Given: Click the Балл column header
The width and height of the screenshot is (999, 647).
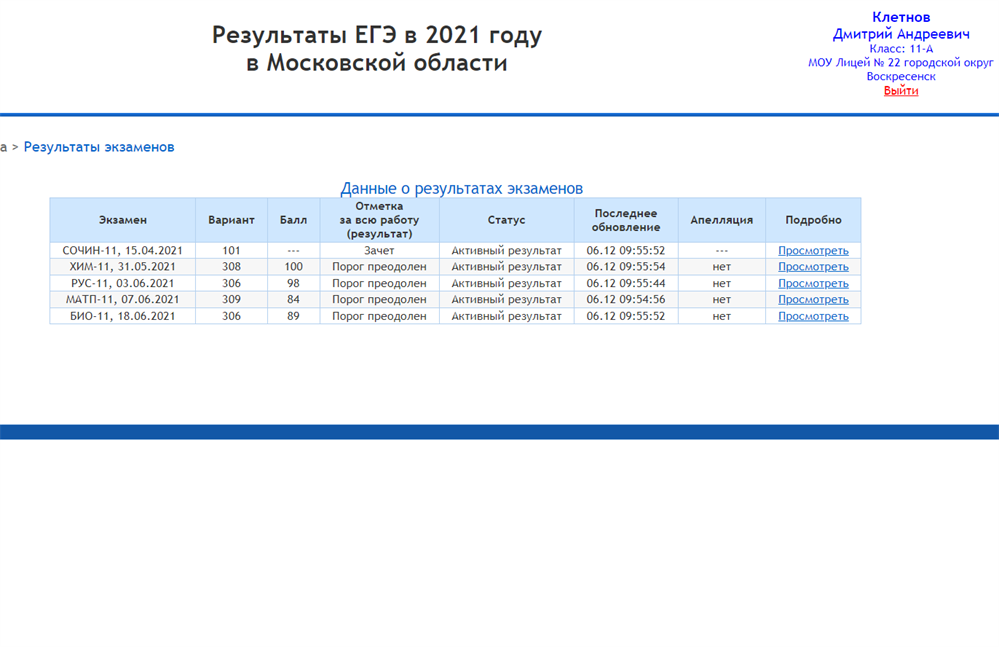Looking at the screenshot, I should pos(293,220).
